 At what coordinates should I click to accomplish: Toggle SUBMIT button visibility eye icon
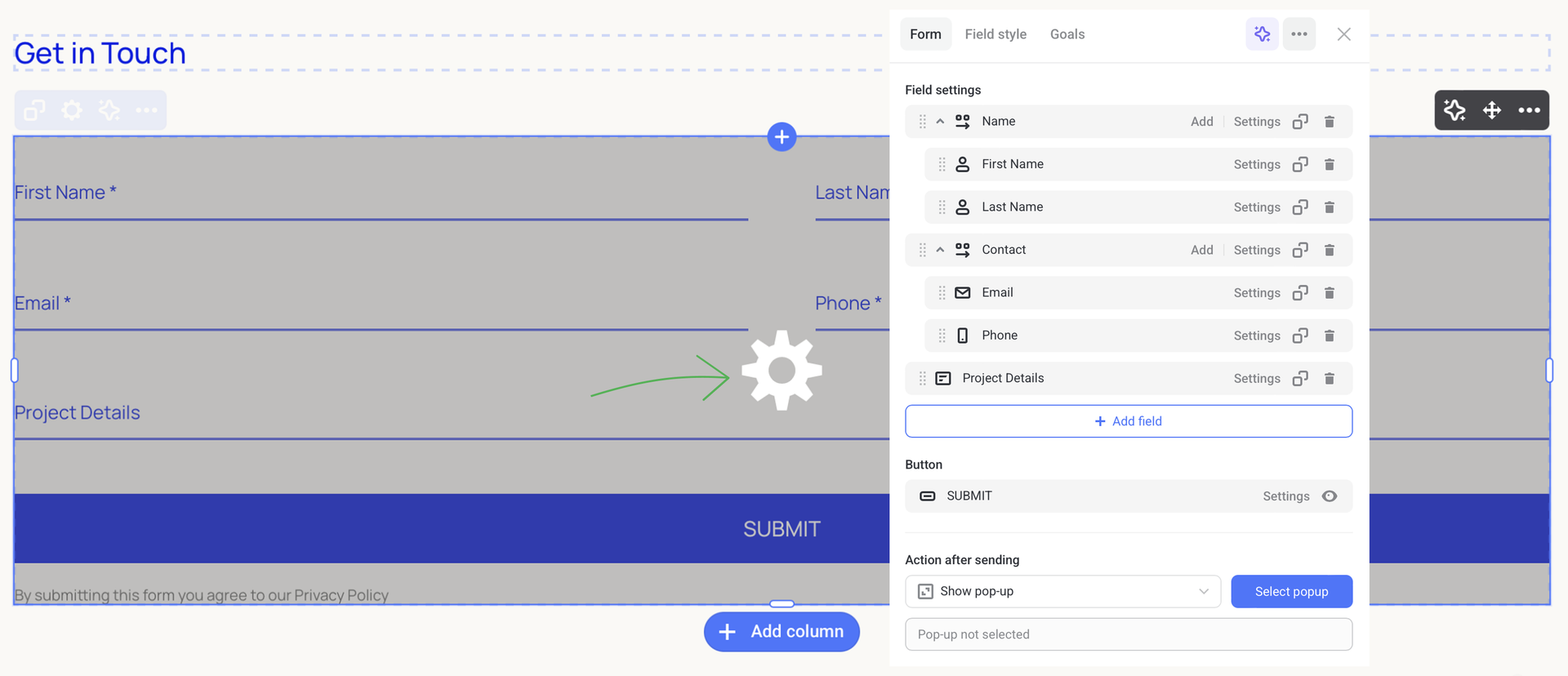[1329, 496]
